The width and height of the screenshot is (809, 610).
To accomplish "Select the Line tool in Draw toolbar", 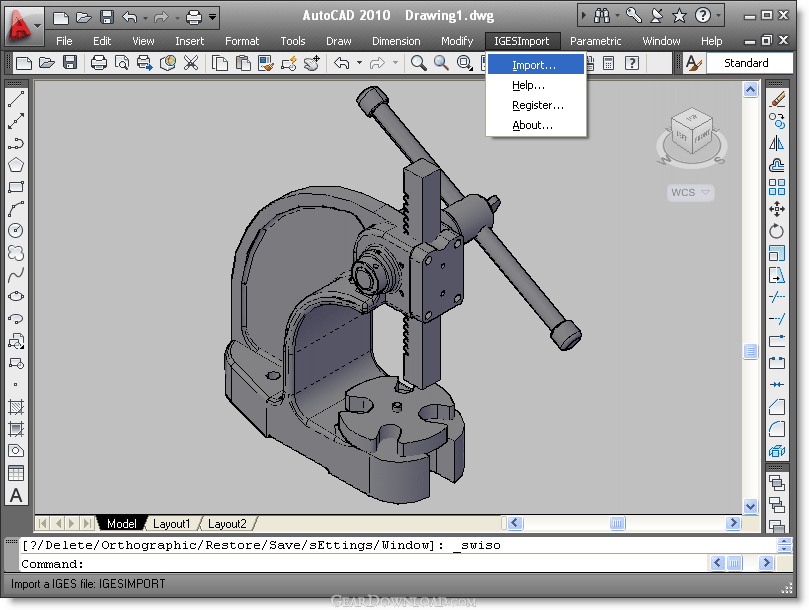I will [x=16, y=99].
